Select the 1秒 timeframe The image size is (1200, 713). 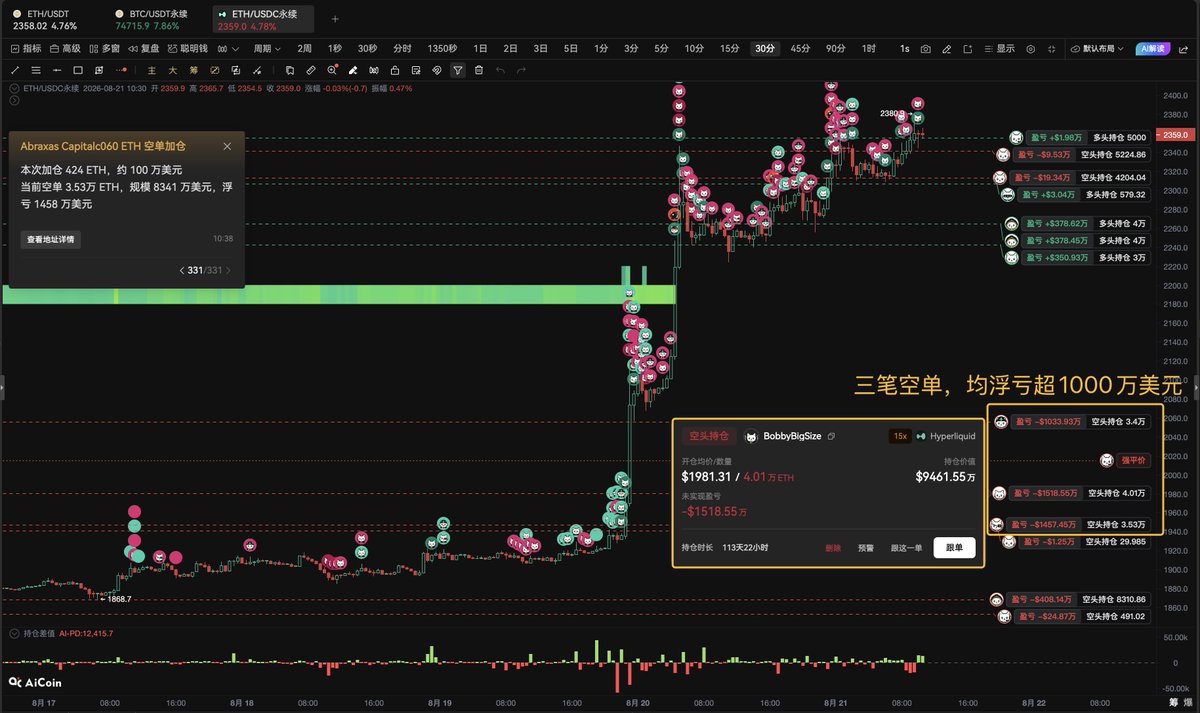[335, 48]
